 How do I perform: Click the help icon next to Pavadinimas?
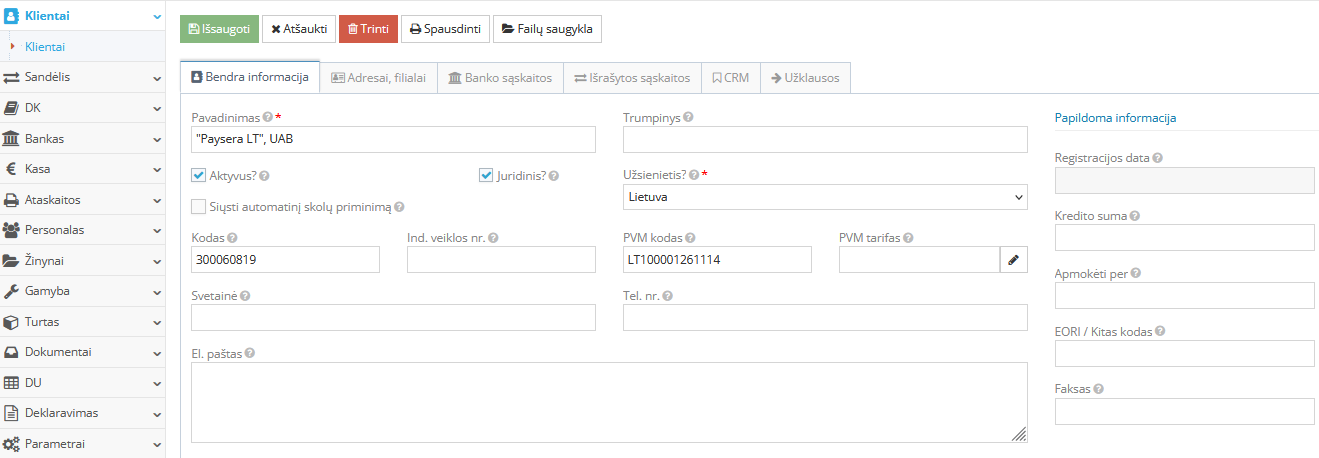pyautogui.click(x=267, y=117)
